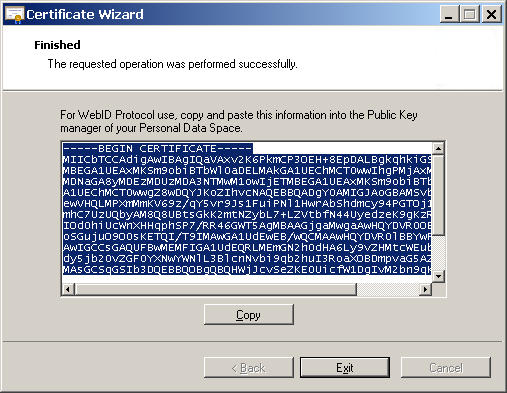The height and width of the screenshot is (393, 507).
Task: Click the horizontal scrollbar thumb
Action: click(x=215, y=289)
